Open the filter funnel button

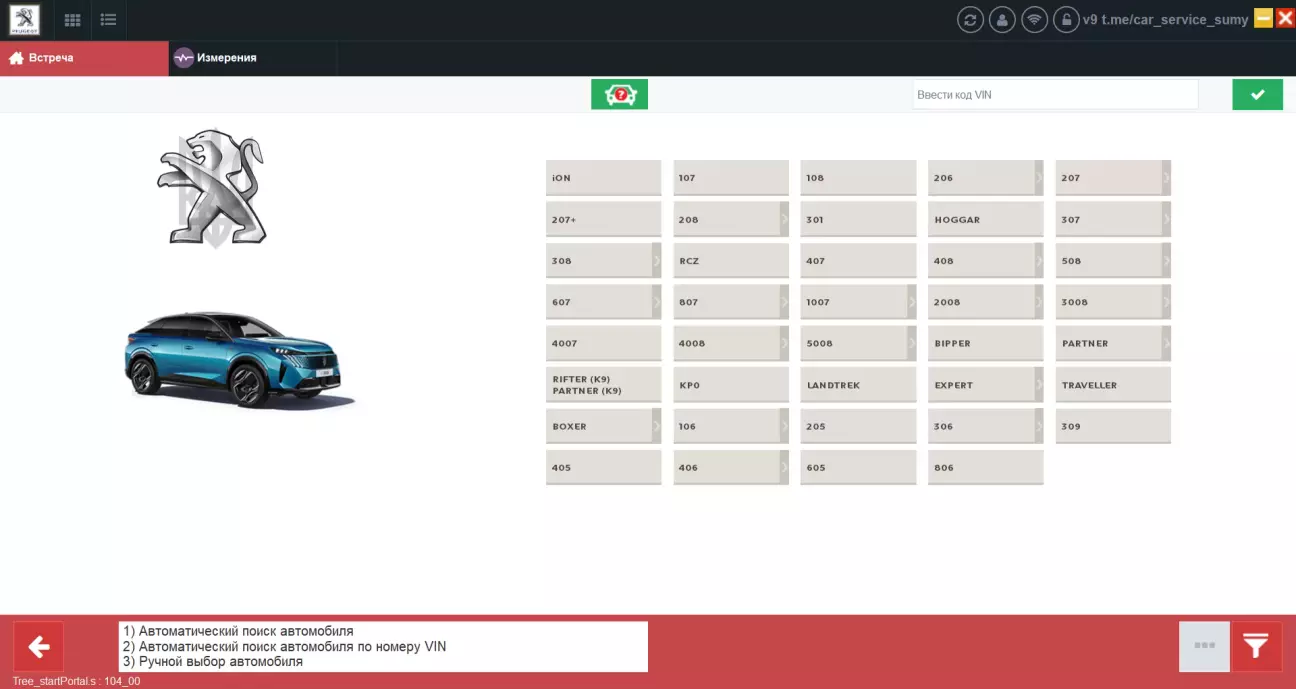(1256, 647)
